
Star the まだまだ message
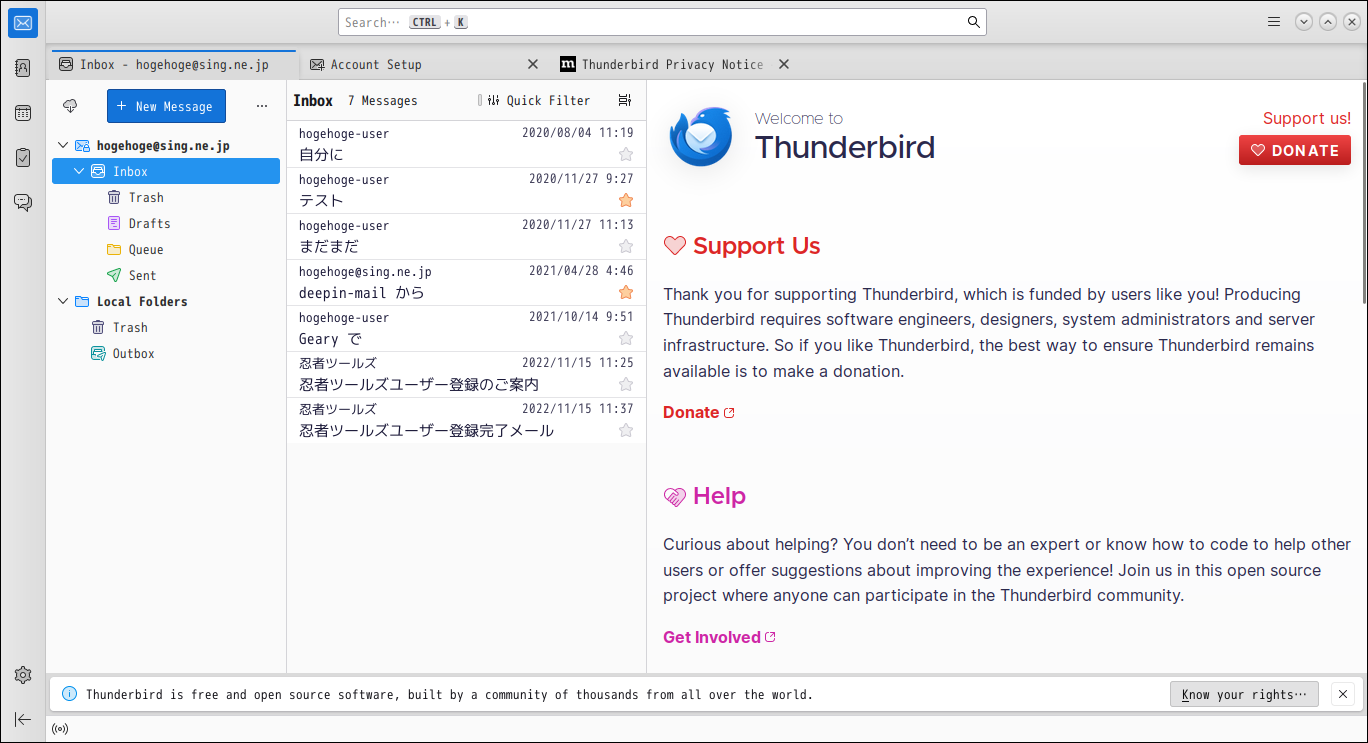[x=626, y=246]
